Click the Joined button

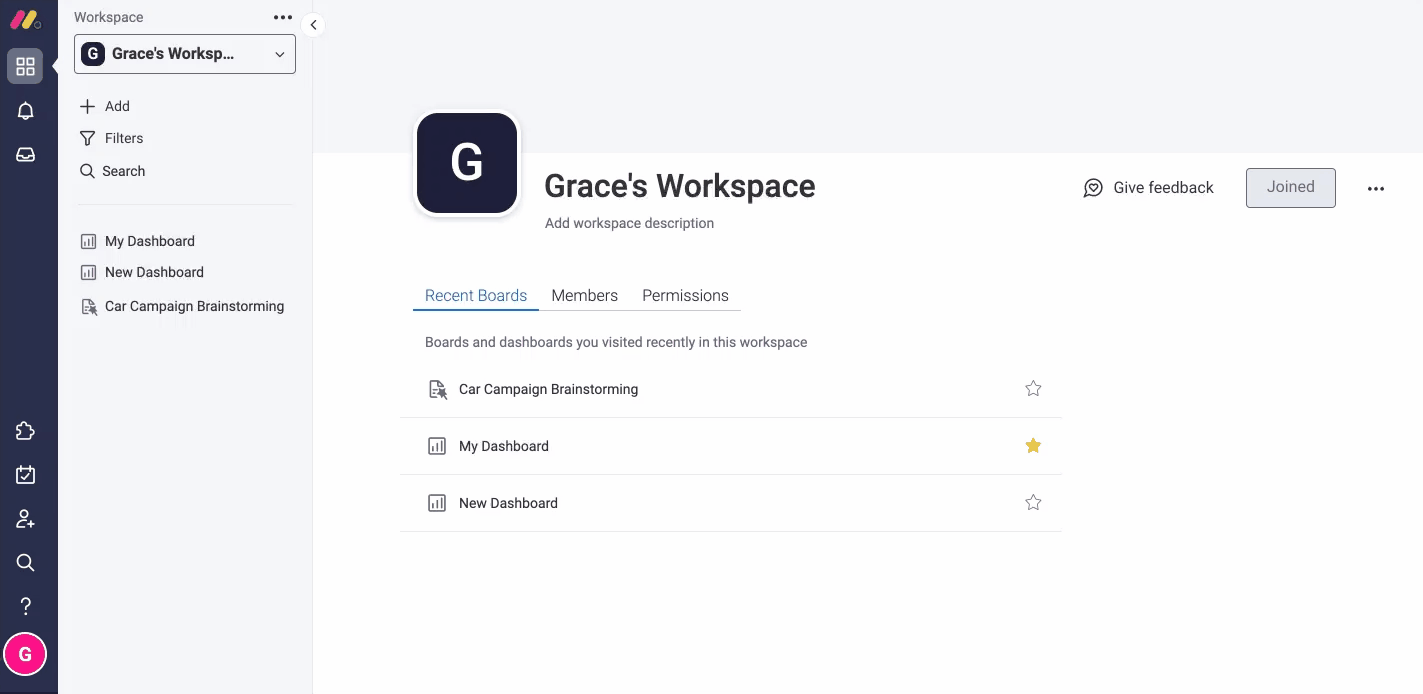[x=1290, y=188]
